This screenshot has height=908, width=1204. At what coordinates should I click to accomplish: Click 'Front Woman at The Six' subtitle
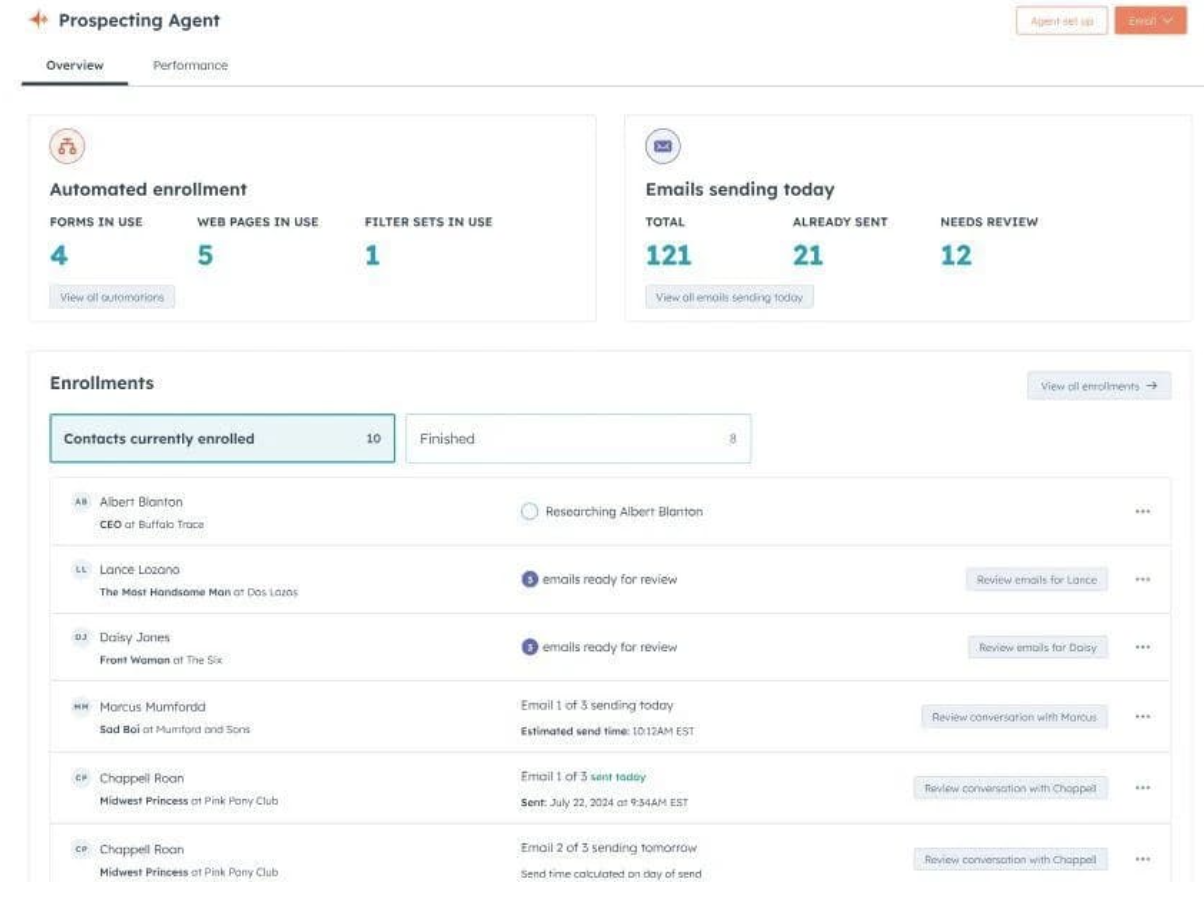click(x=161, y=660)
